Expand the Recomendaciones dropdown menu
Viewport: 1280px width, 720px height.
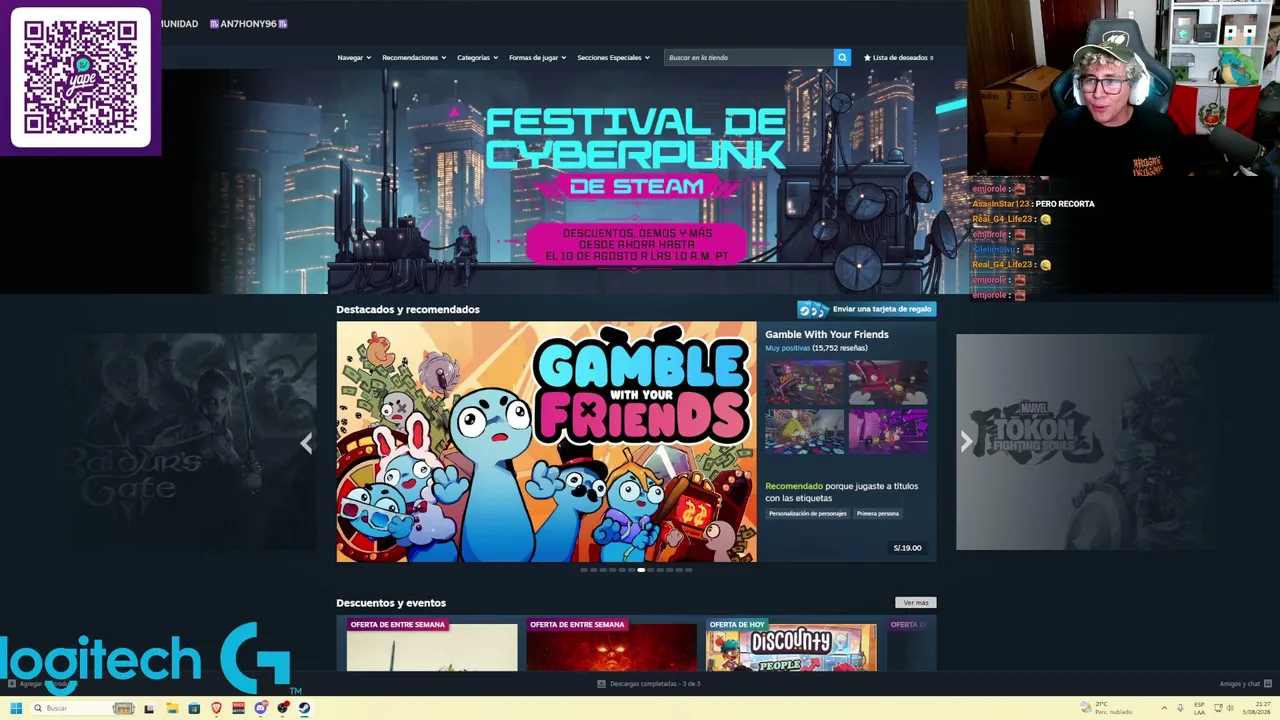414,58
